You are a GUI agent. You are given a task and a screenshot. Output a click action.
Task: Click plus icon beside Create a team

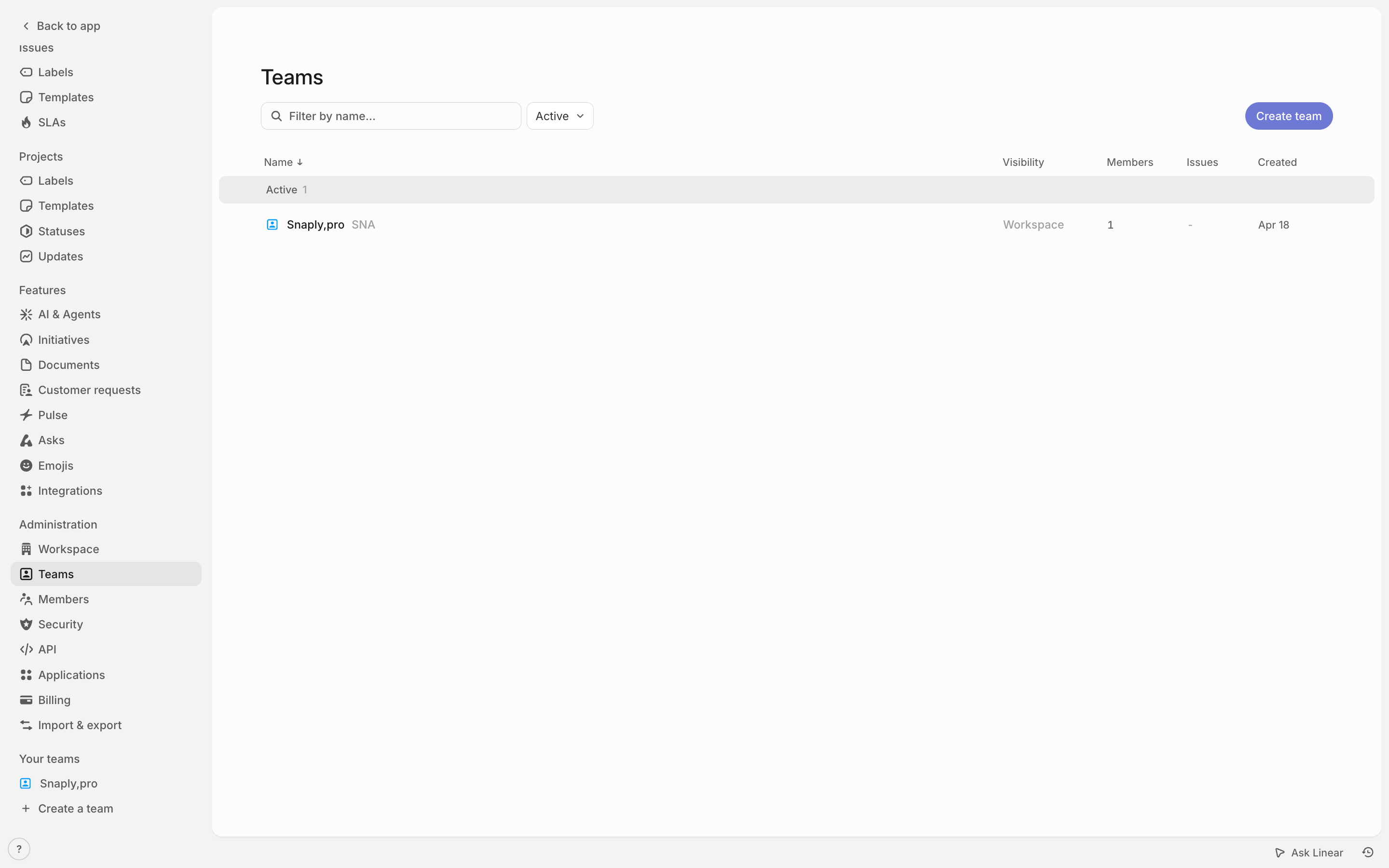coord(26,808)
